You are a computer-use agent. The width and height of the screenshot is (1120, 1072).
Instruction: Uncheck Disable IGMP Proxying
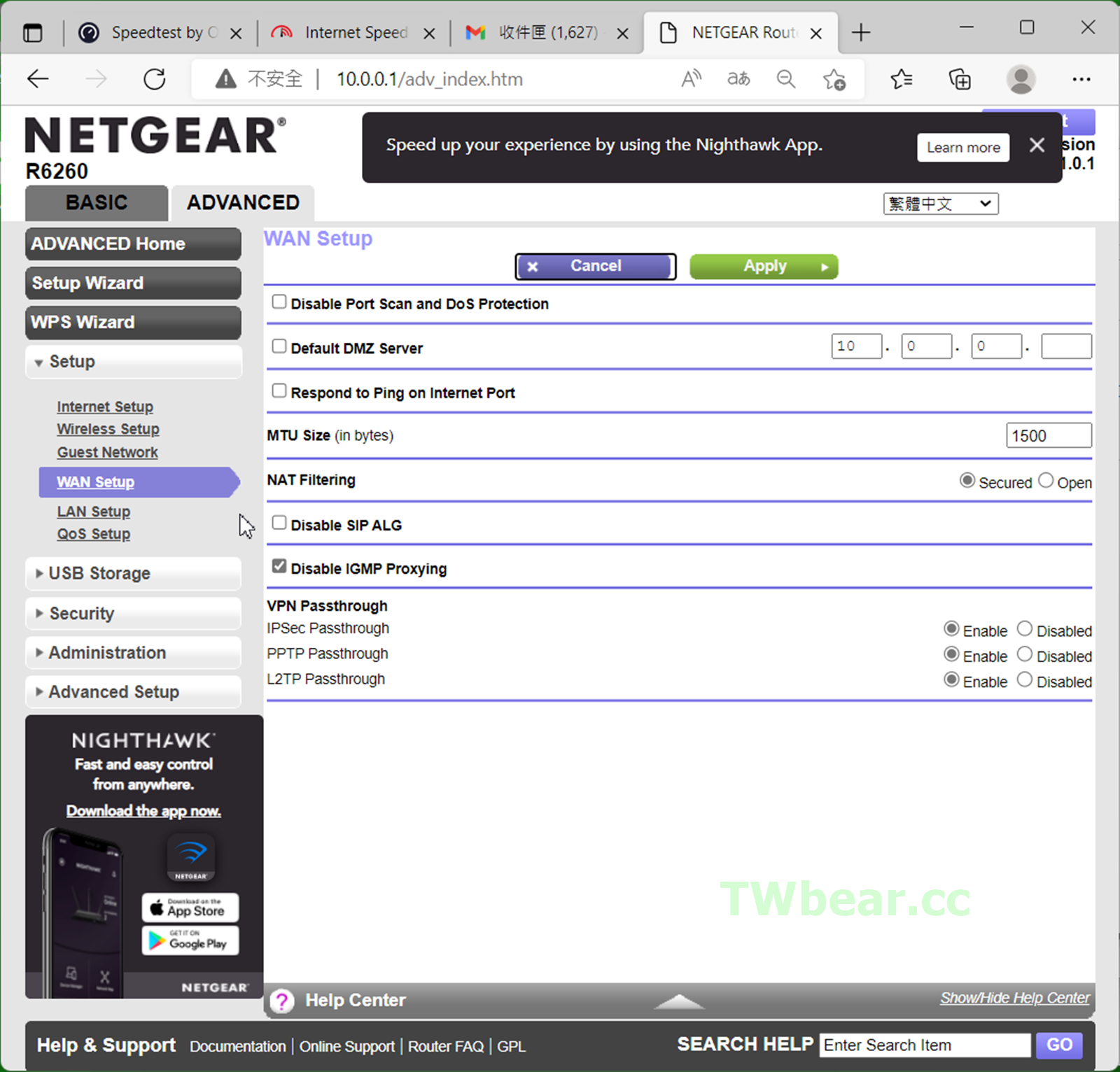[x=279, y=566]
